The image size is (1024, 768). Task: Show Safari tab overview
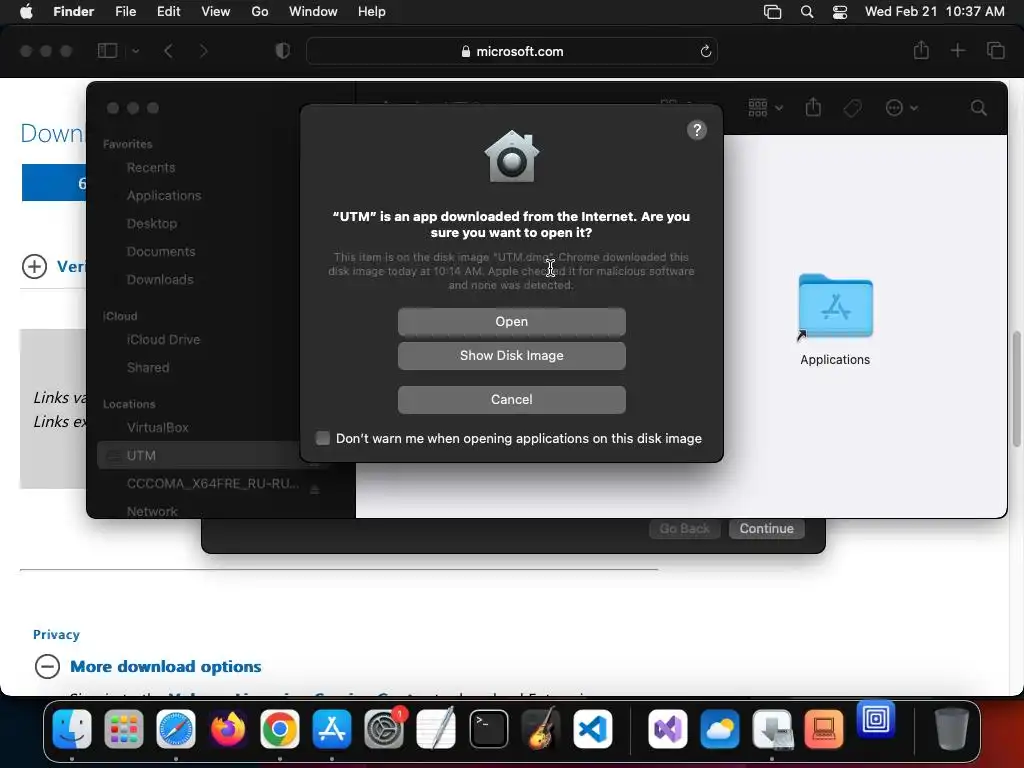point(995,50)
